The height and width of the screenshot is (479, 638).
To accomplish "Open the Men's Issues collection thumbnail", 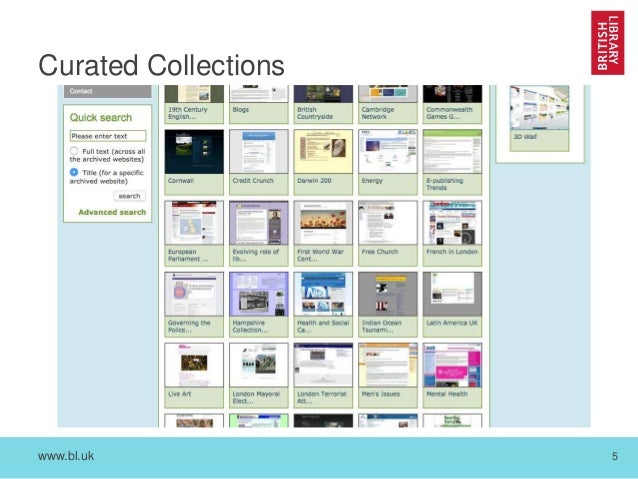I will pyautogui.click(x=388, y=365).
